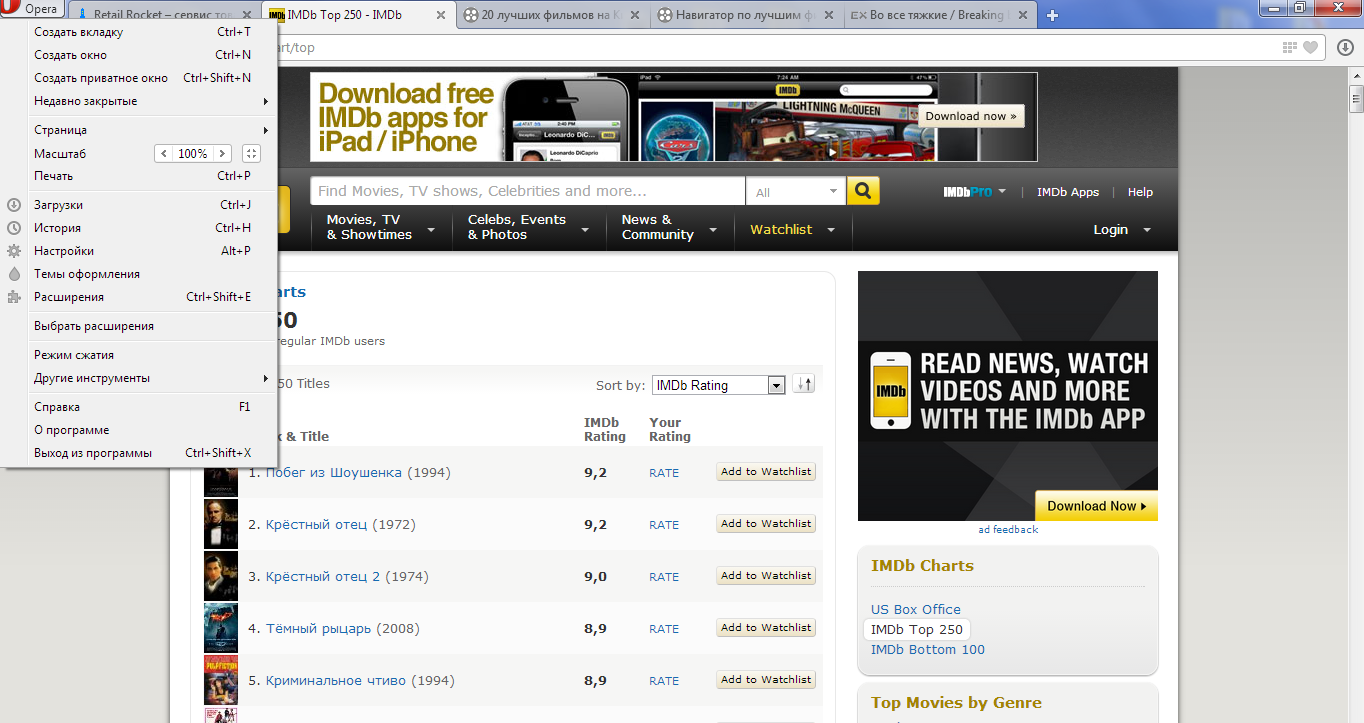
Task: Expand 'Страница' submenu
Action: point(139,130)
